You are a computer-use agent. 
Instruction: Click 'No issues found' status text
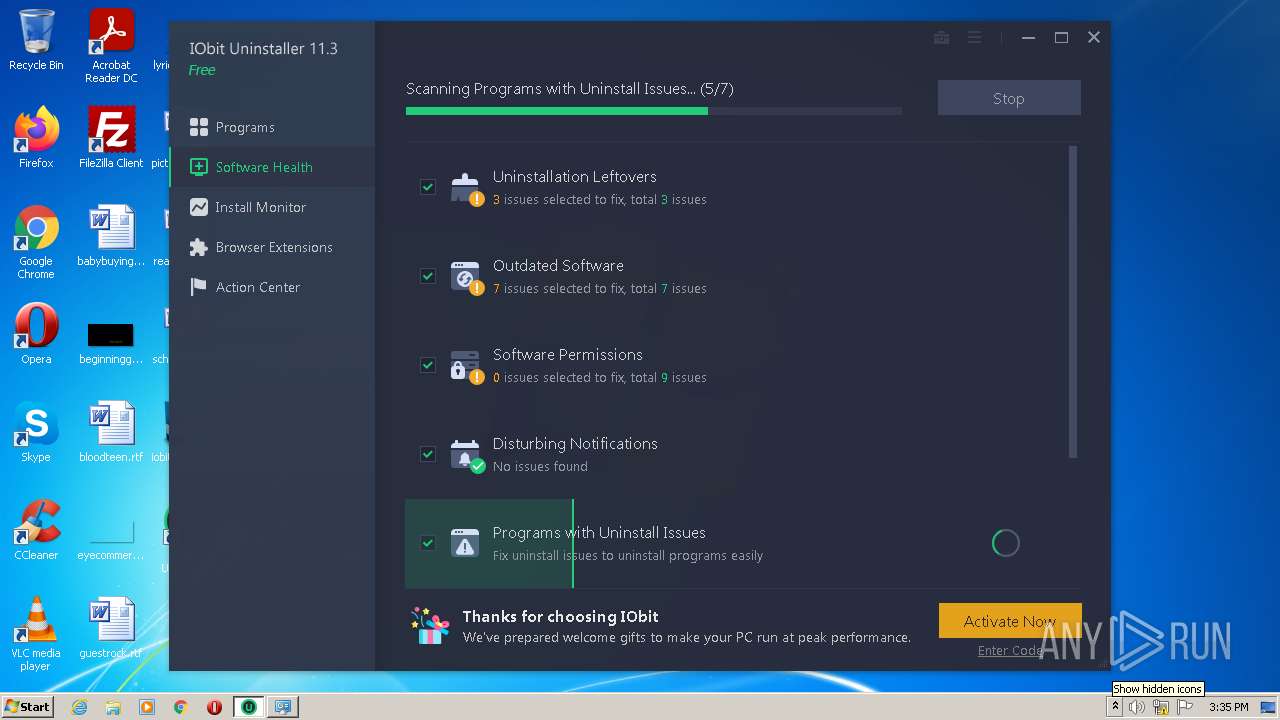pyautogui.click(x=540, y=467)
